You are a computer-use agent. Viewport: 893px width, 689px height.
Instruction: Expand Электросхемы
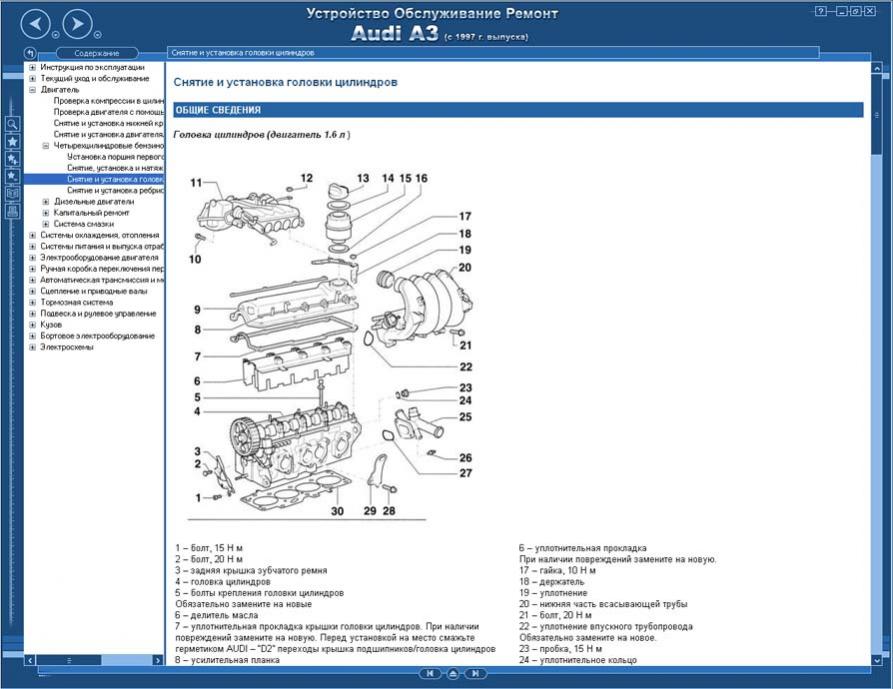32,347
